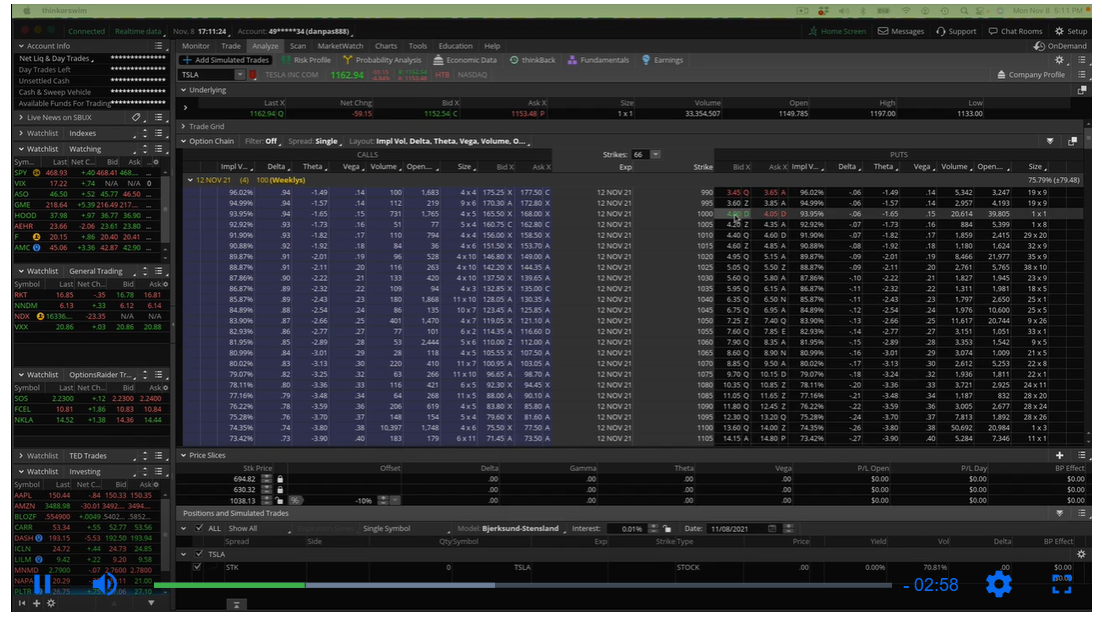
Task: Collapse the 12 NOV 21 expiration row
Action: (x=190, y=180)
